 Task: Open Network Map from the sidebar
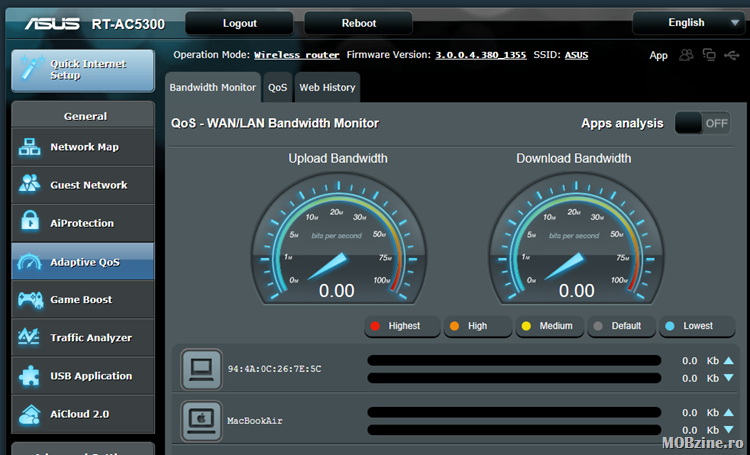point(83,147)
